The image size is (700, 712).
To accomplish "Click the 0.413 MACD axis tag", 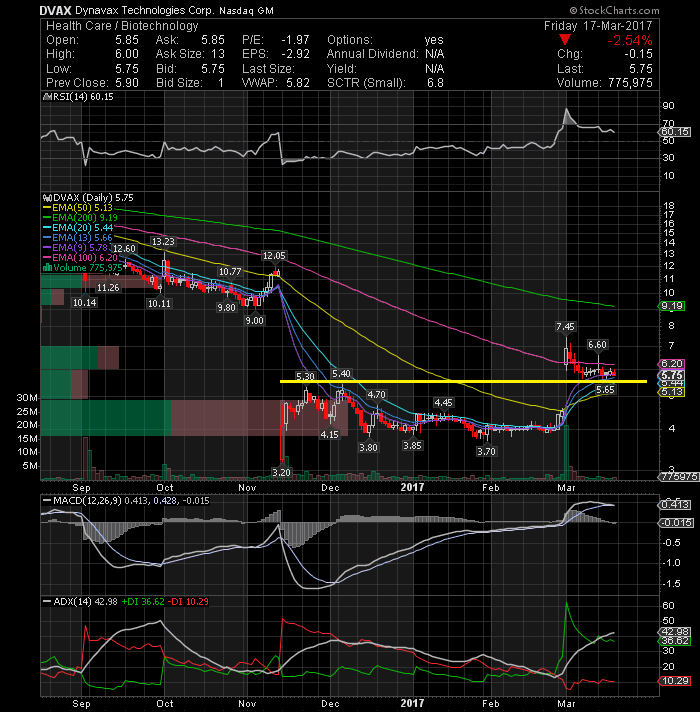I will click(x=675, y=505).
